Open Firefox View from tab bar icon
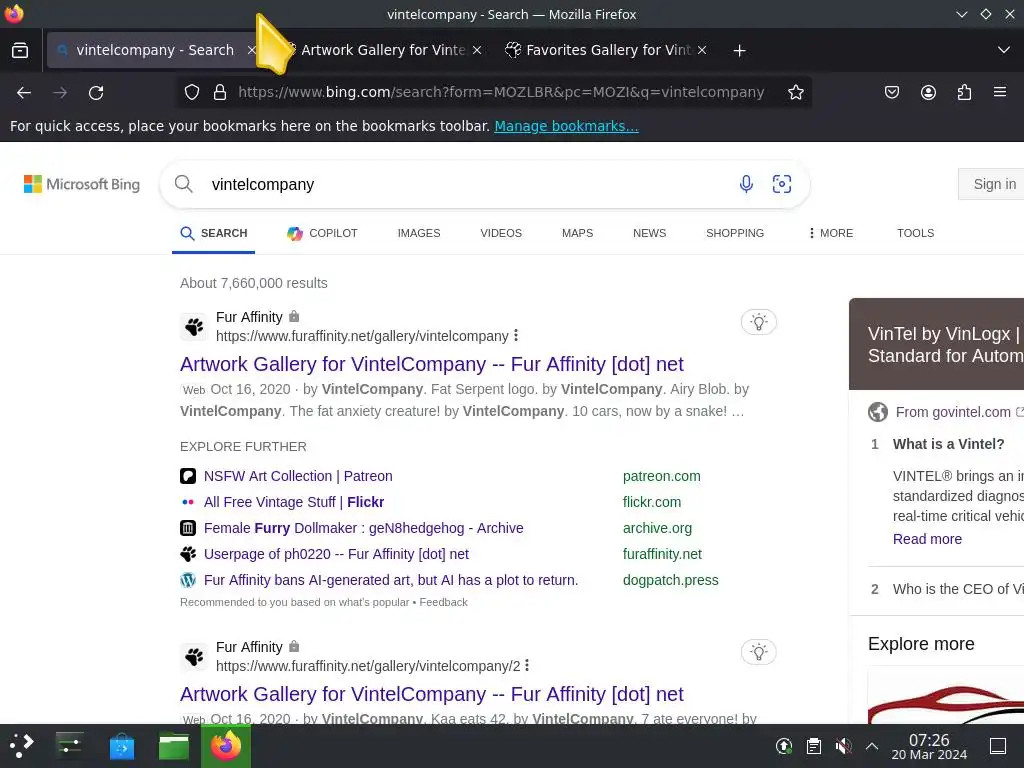This screenshot has height=768, width=1024. pyautogui.click(x=20, y=50)
